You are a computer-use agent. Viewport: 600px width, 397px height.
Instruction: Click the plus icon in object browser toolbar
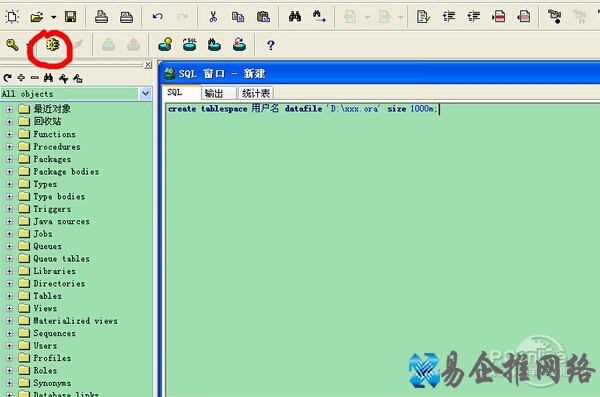pyautogui.click(x=21, y=78)
